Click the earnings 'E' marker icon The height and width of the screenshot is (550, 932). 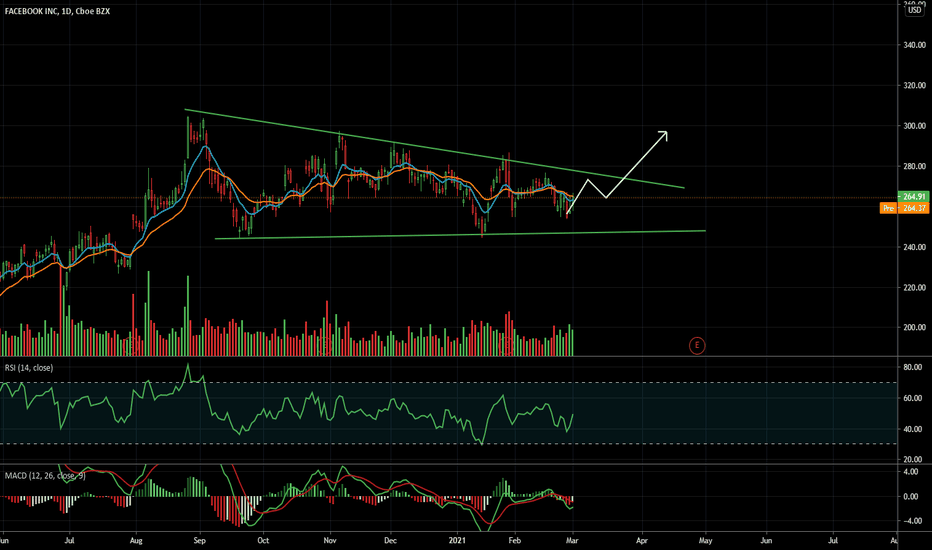pos(697,345)
